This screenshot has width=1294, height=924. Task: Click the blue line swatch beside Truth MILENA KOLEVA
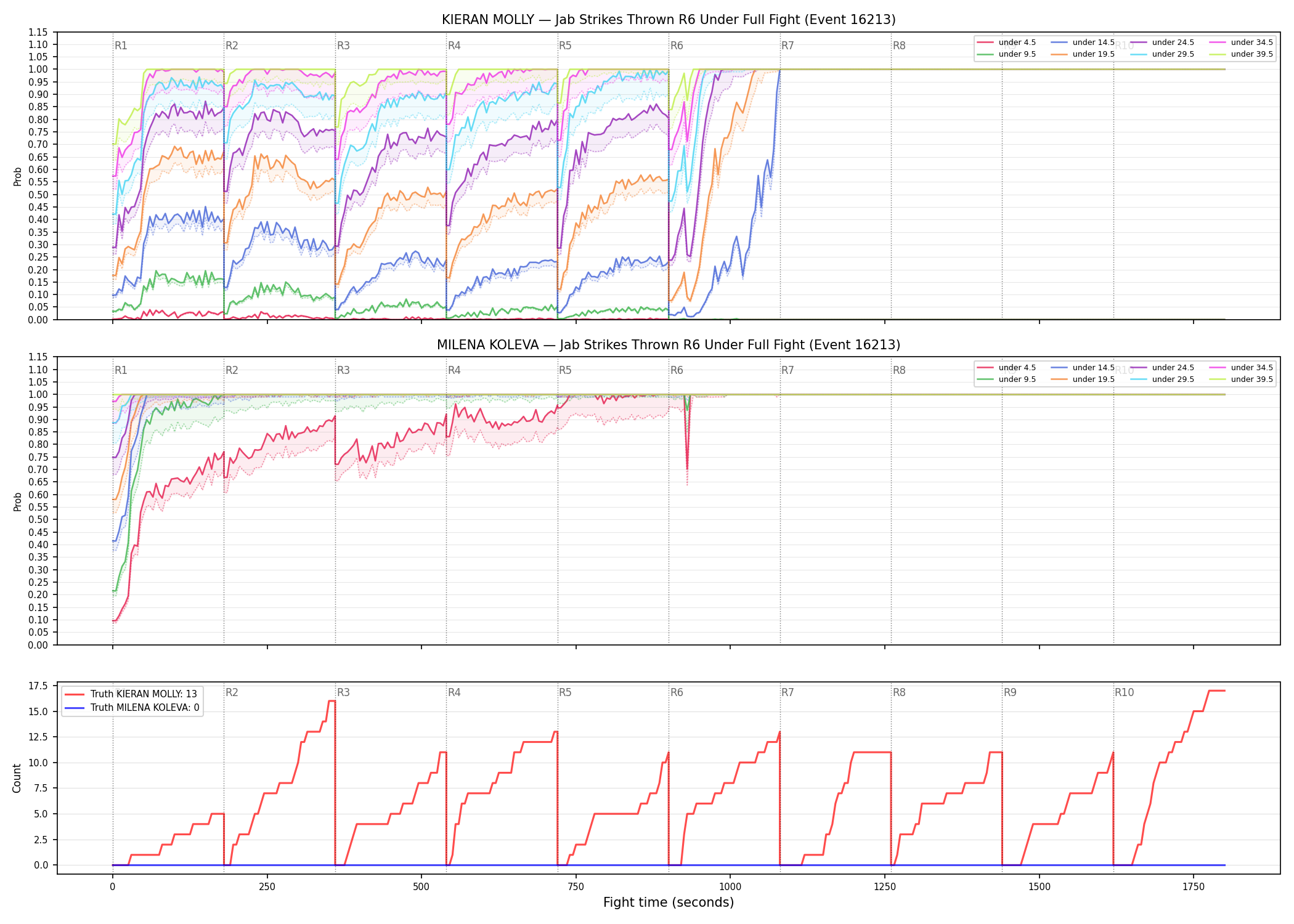(74, 708)
